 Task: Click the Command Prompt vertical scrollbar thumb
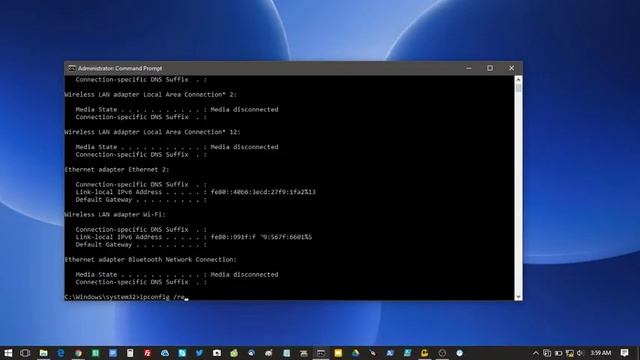click(x=518, y=88)
